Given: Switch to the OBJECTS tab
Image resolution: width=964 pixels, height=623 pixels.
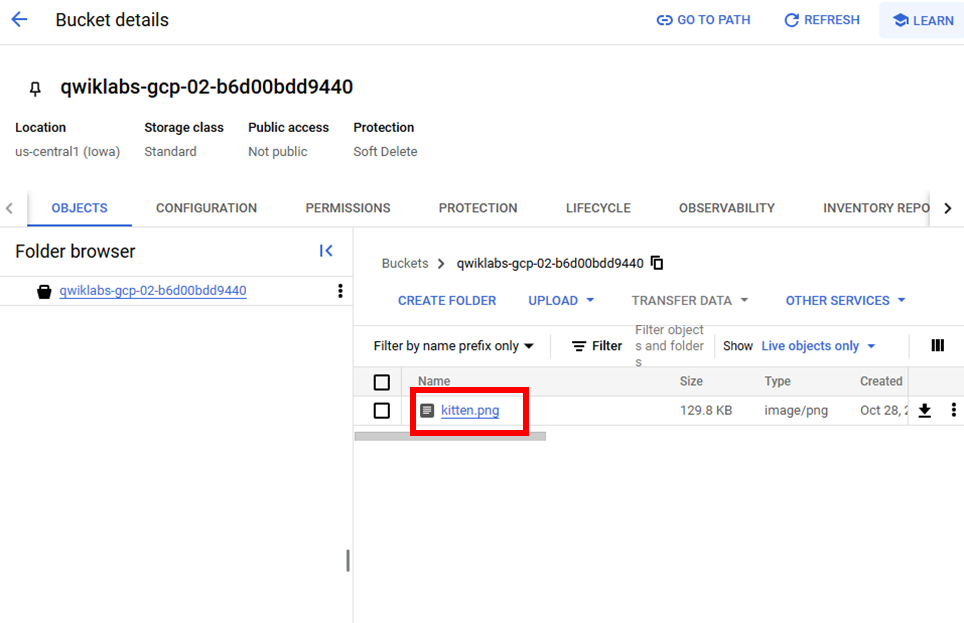Looking at the screenshot, I should click(79, 208).
